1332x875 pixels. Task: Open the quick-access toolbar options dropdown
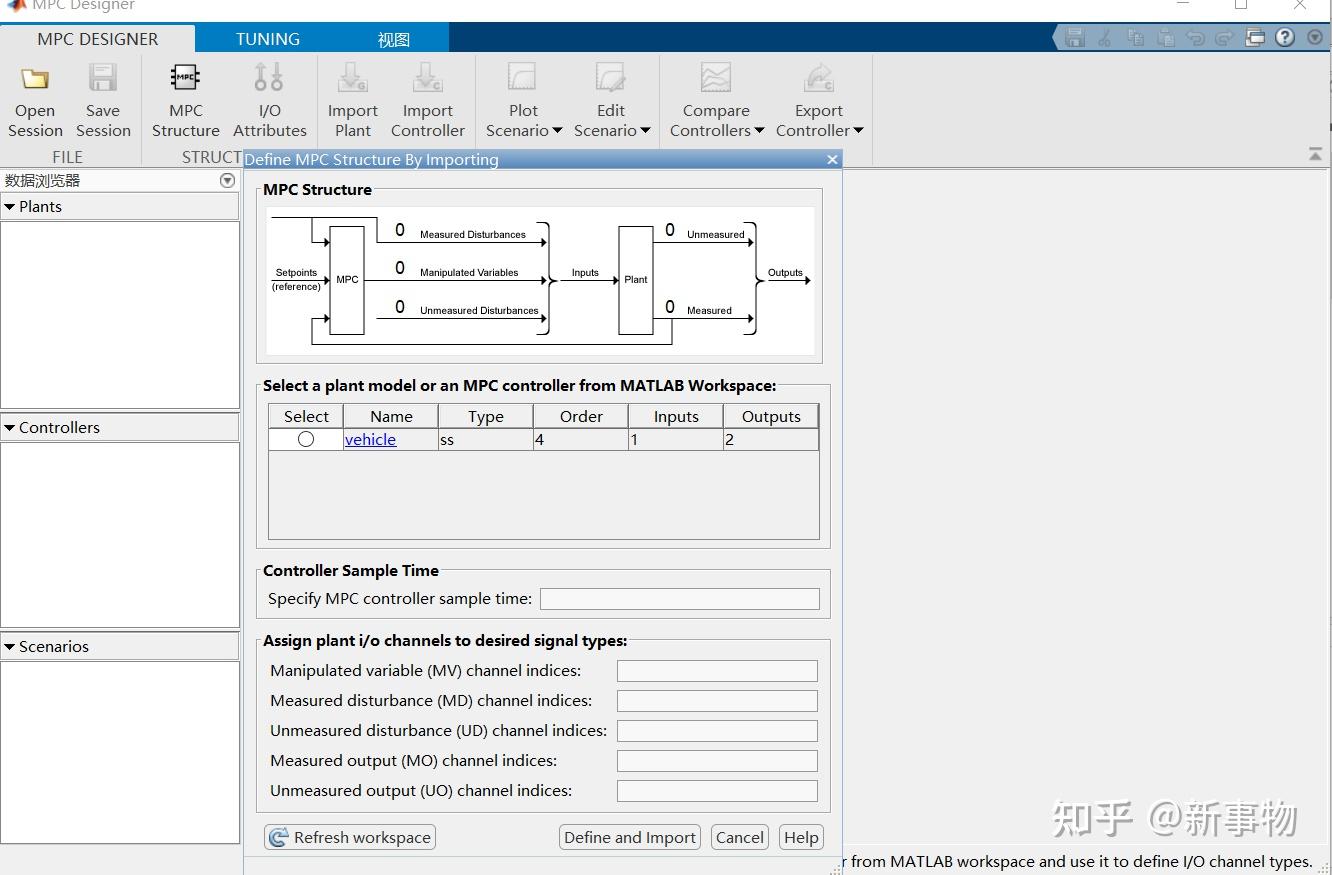[x=1315, y=38]
